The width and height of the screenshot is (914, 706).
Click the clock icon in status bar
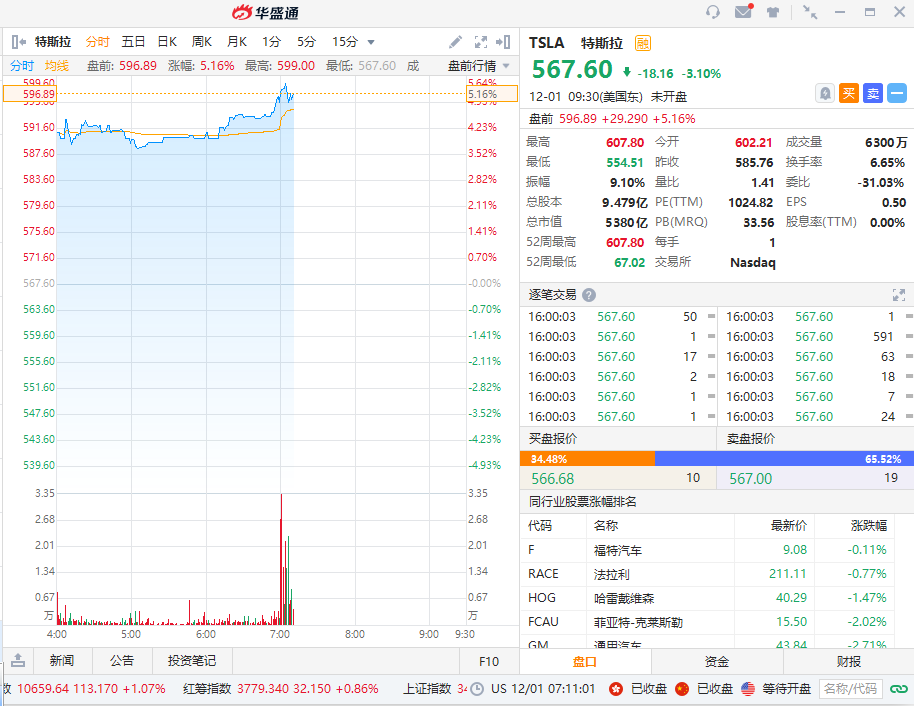point(477,689)
